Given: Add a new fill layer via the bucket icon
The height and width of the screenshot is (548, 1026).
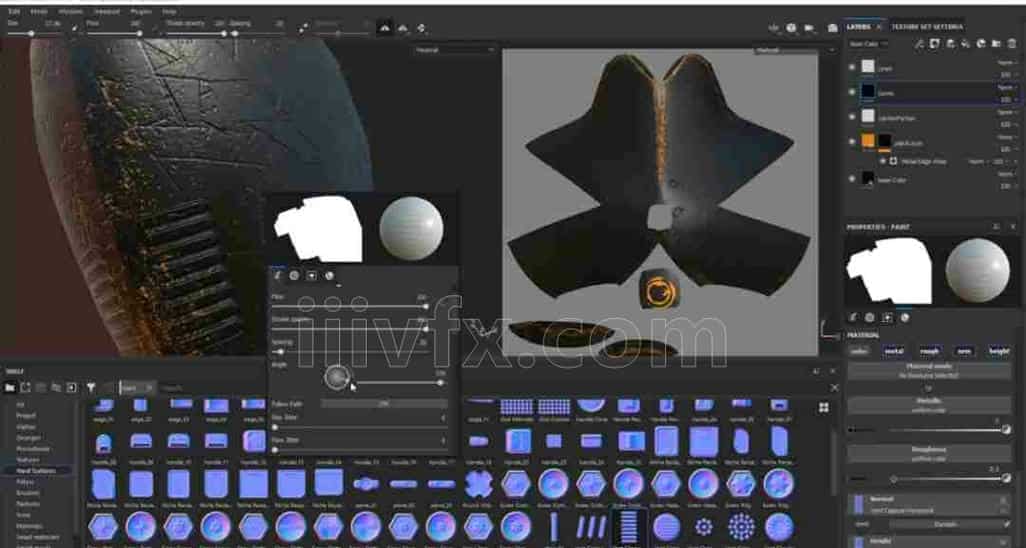Looking at the screenshot, I should pyautogui.click(x=965, y=44).
